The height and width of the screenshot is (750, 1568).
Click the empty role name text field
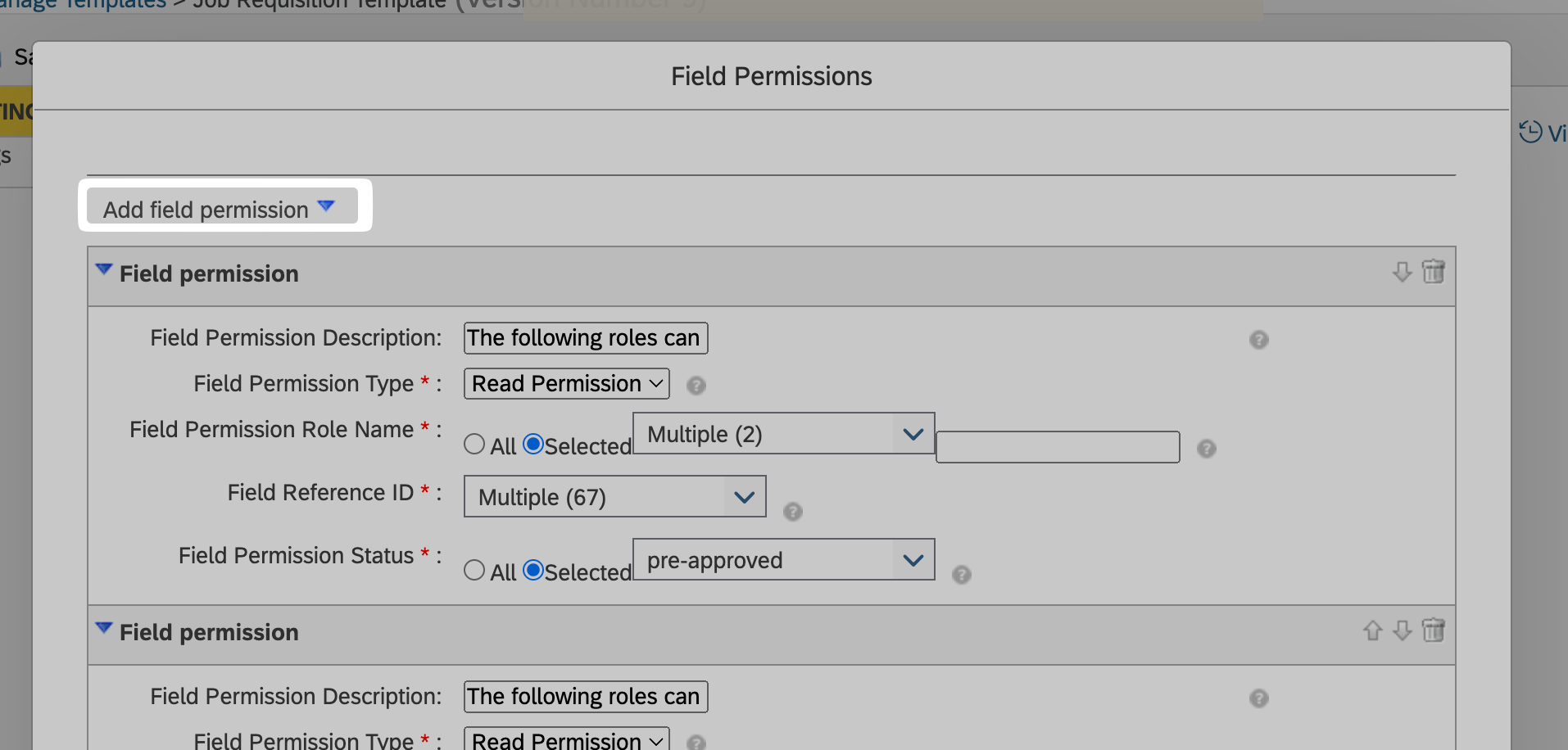point(1058,447)
